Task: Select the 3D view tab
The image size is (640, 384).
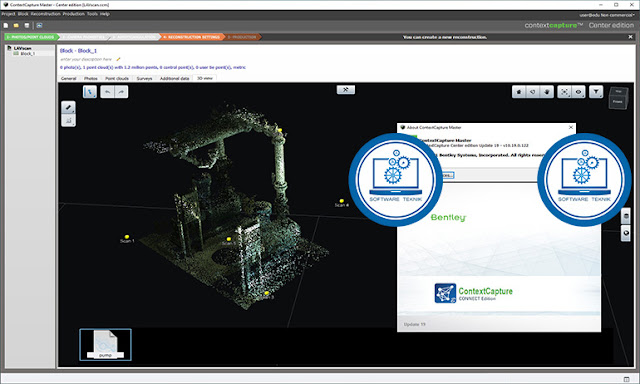Action: [x=205, y=78]
